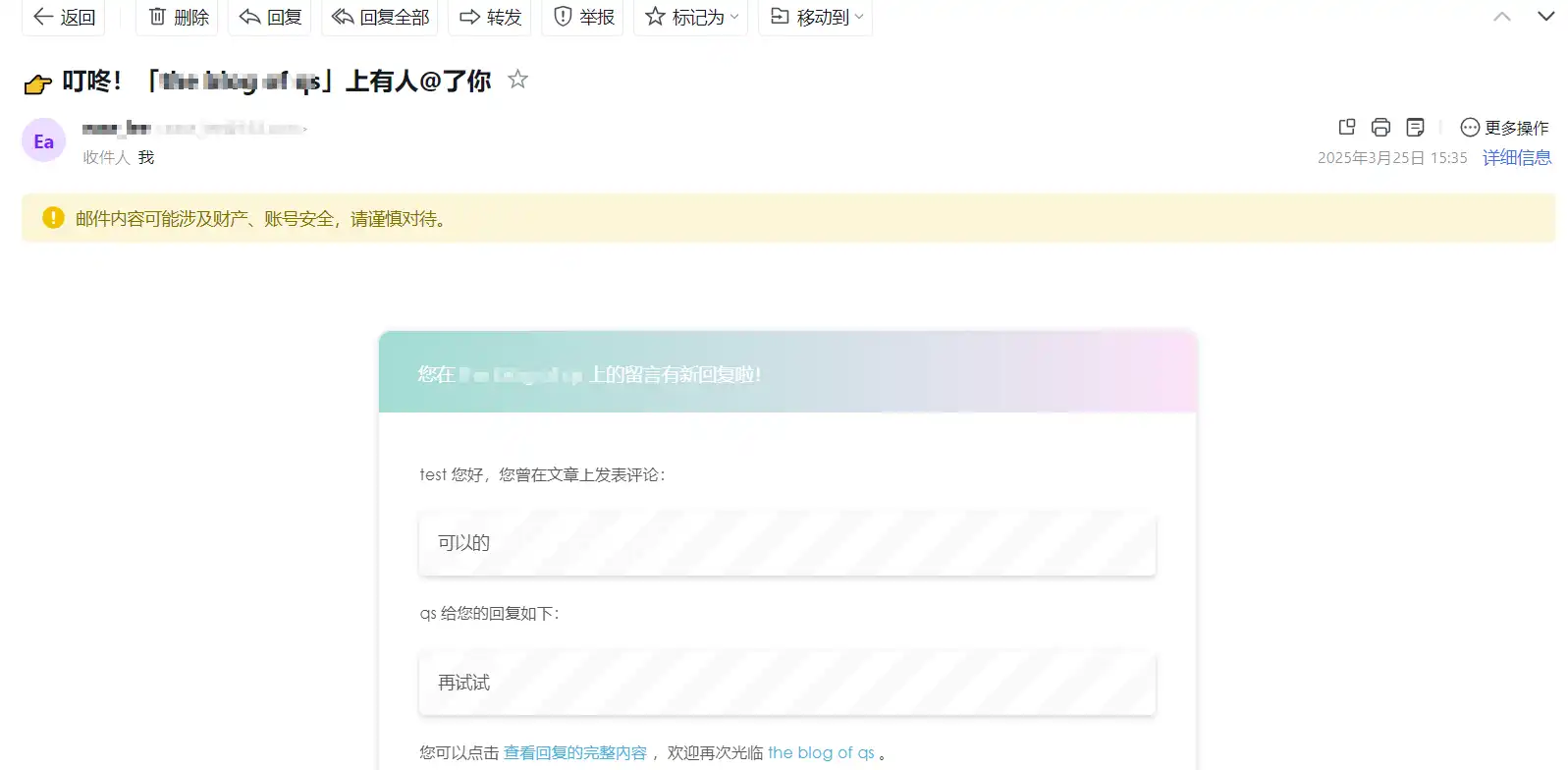Open 查看回复的完整内容 link
Image resolution: width=1568 pixels, height=770 pixels.
pyautogui.click(x=575, y=752)
